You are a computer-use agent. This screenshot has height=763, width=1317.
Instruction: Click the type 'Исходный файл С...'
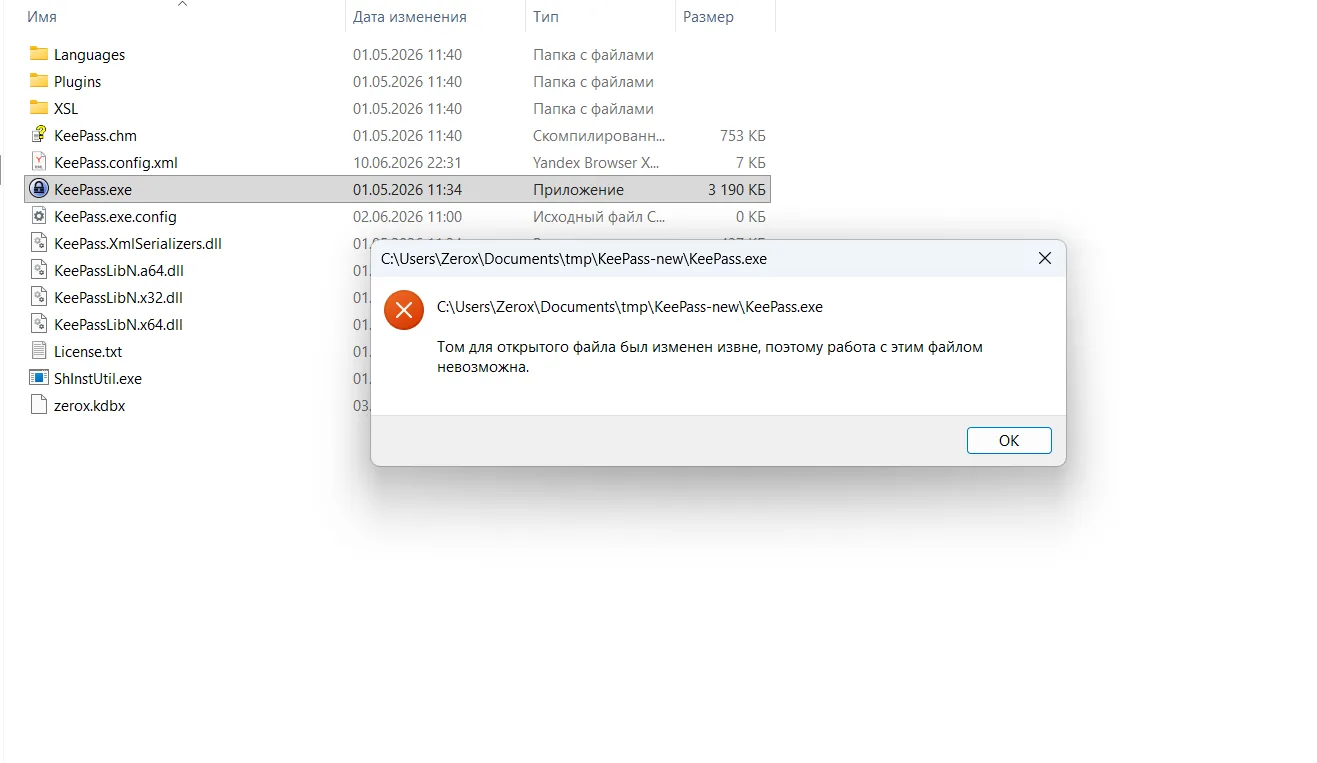[599, 217]
